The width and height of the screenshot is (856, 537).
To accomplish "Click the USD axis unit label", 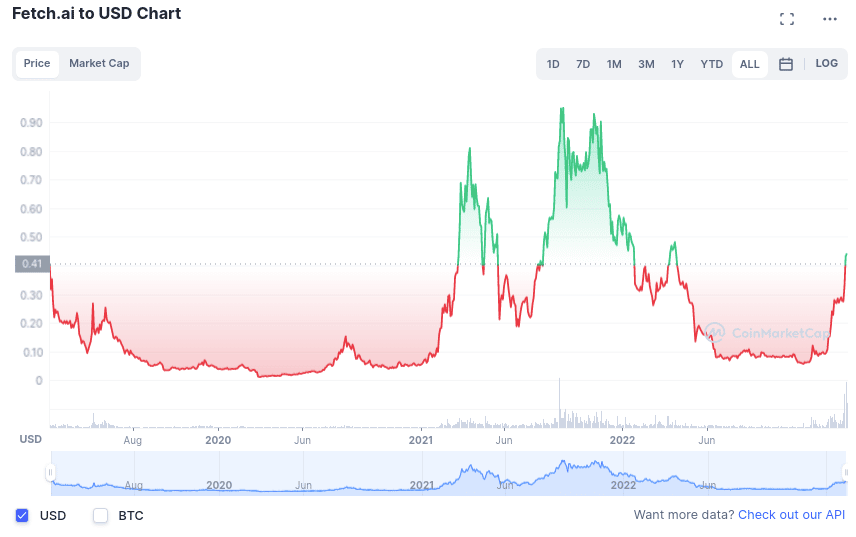I will [x=31, y=439].
